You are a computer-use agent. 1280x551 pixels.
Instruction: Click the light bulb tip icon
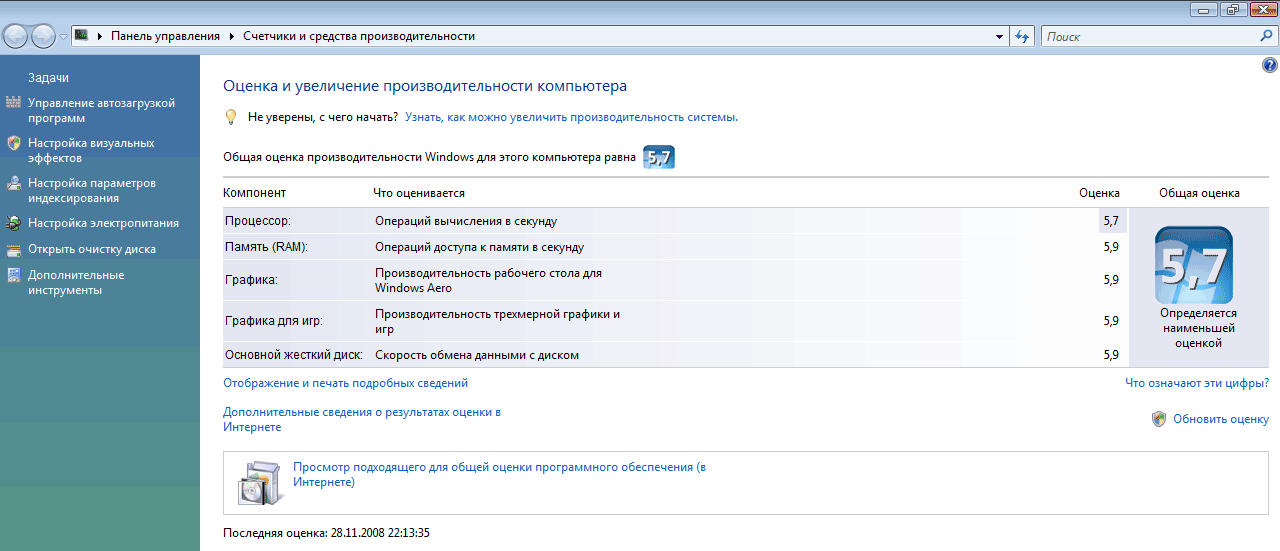231,117
